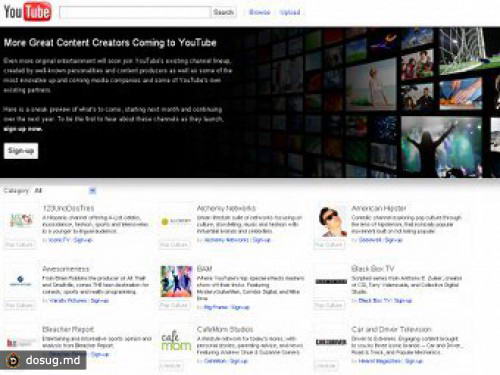Click Sign-up link under American Hipster
500x375 pixels.
click(393, 240)
